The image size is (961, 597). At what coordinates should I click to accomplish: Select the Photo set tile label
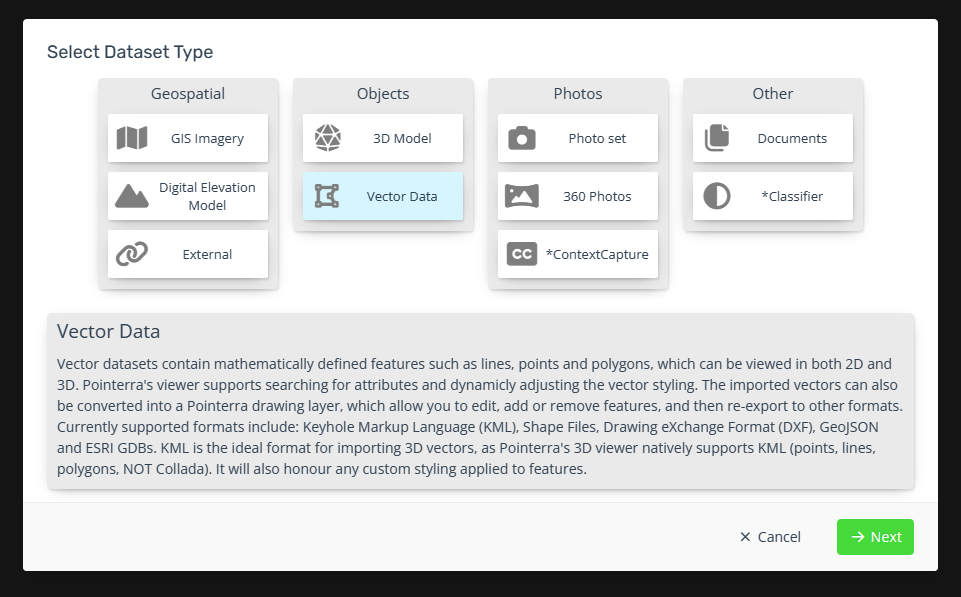597,139
